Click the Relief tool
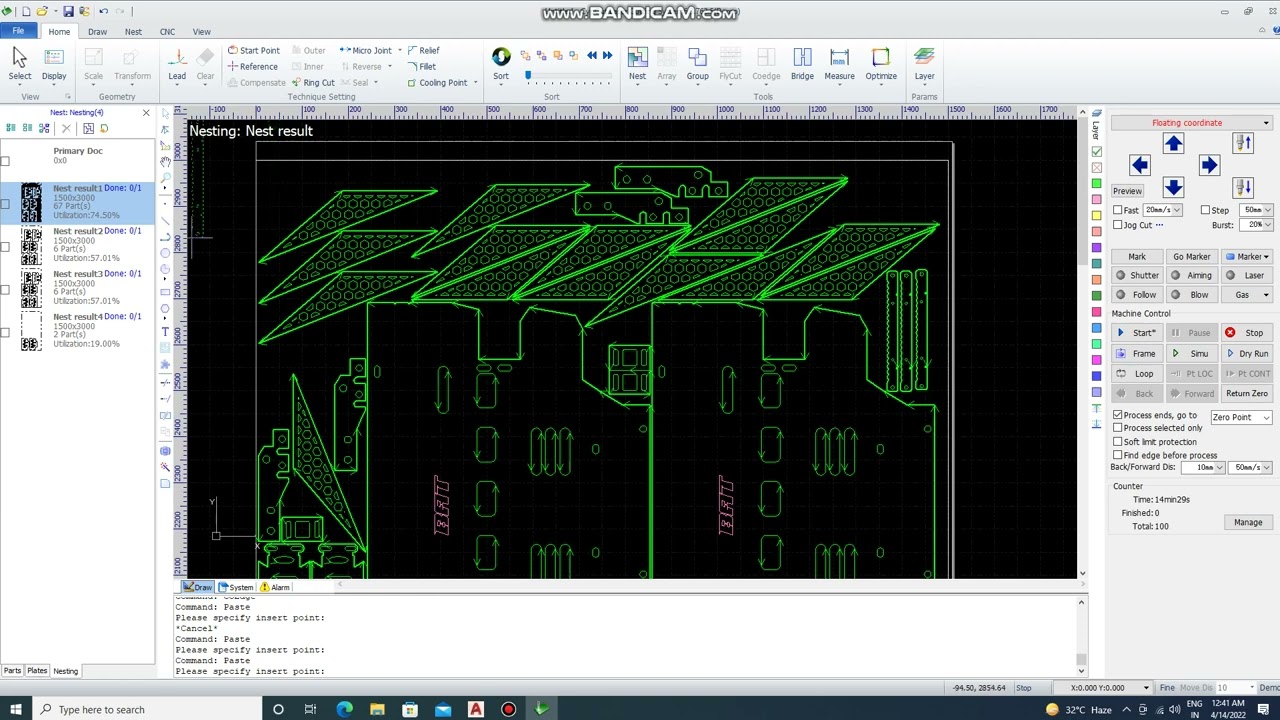Screen dimensions: 1280x720 [423, 50]
